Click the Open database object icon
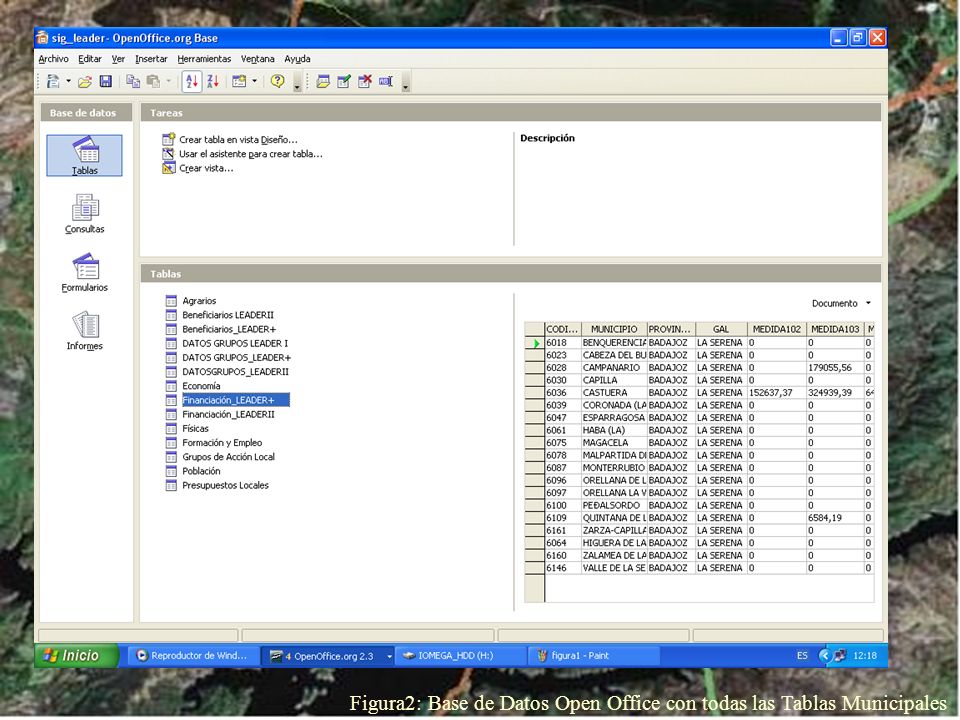This screenshot has height=720, width=960. 323,81
